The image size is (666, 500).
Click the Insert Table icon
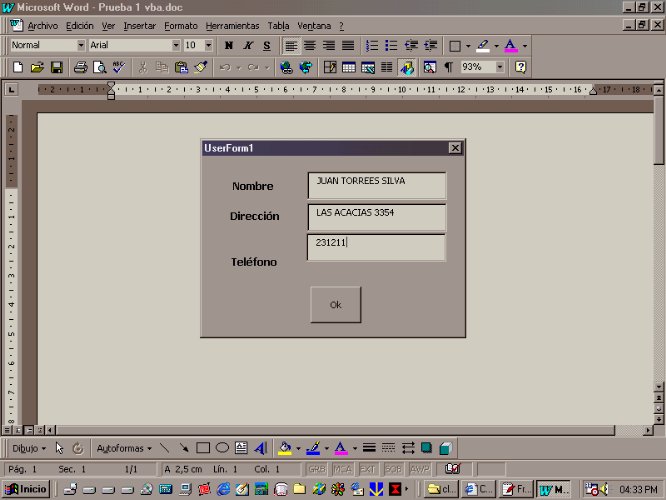coord(349,68)
